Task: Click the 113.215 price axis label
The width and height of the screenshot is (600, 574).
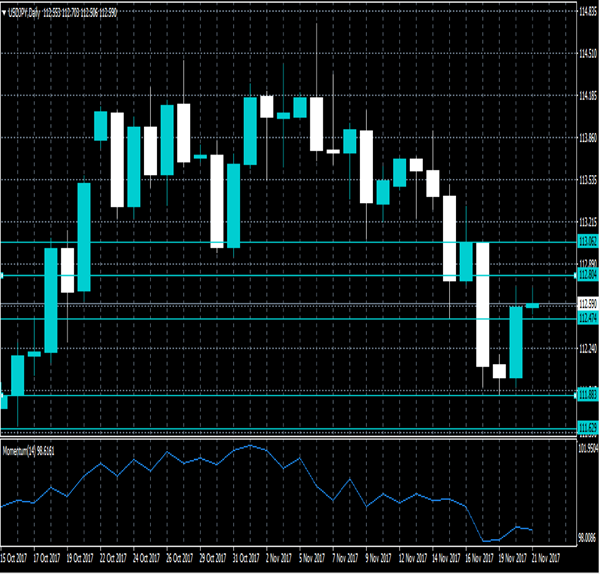Action: click(588, 222)
